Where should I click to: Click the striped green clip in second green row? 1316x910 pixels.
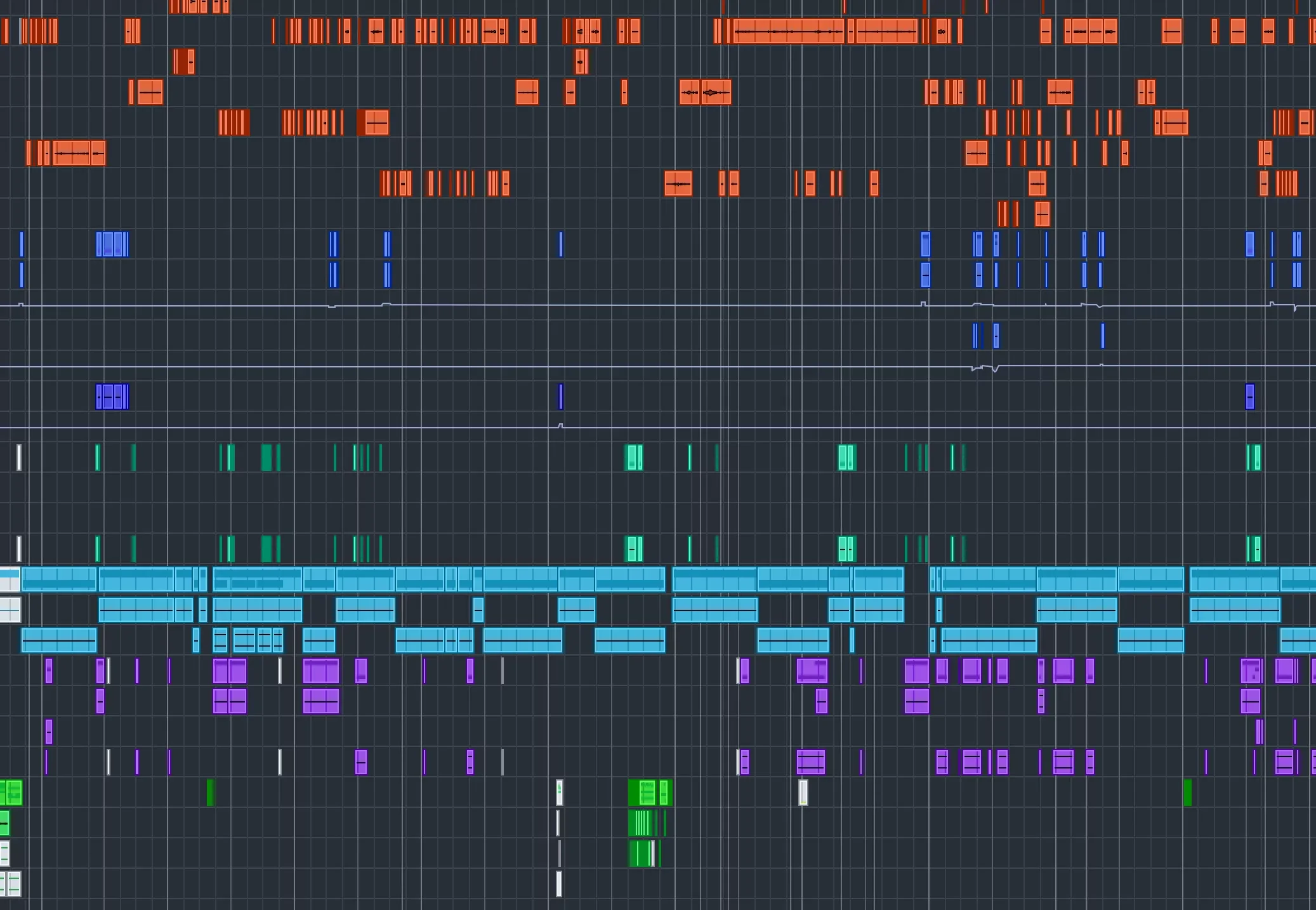point(641,823)
